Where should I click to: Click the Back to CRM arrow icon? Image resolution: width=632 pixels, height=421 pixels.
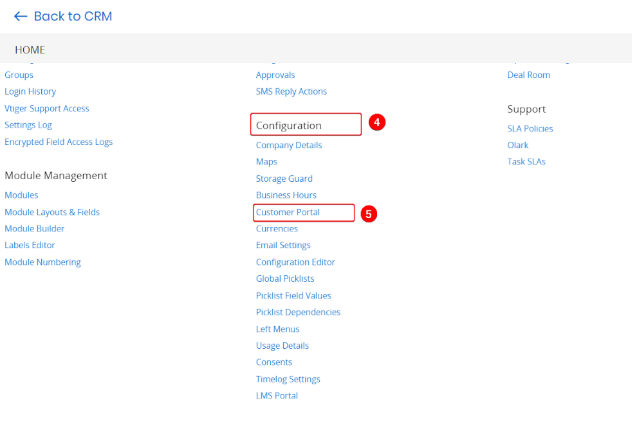point(21,17)
